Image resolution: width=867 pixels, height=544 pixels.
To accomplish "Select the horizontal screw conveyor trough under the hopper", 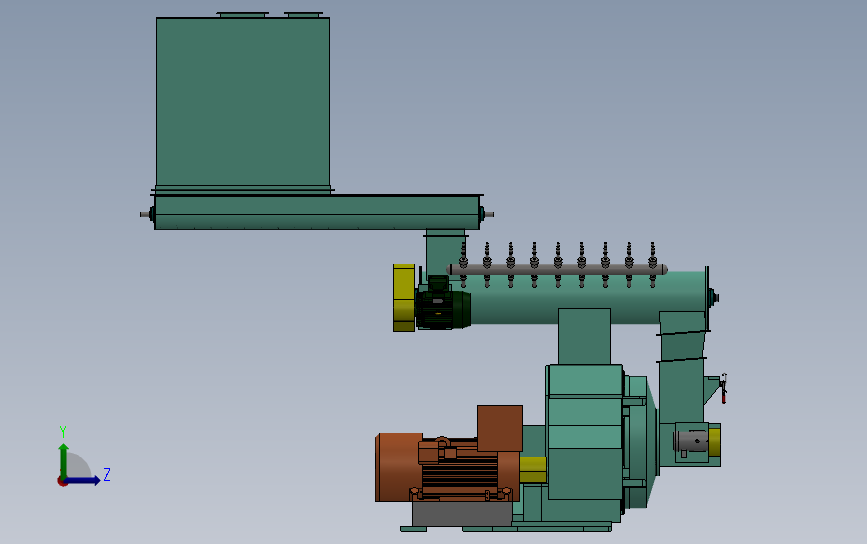I will [x=316, y=212].
